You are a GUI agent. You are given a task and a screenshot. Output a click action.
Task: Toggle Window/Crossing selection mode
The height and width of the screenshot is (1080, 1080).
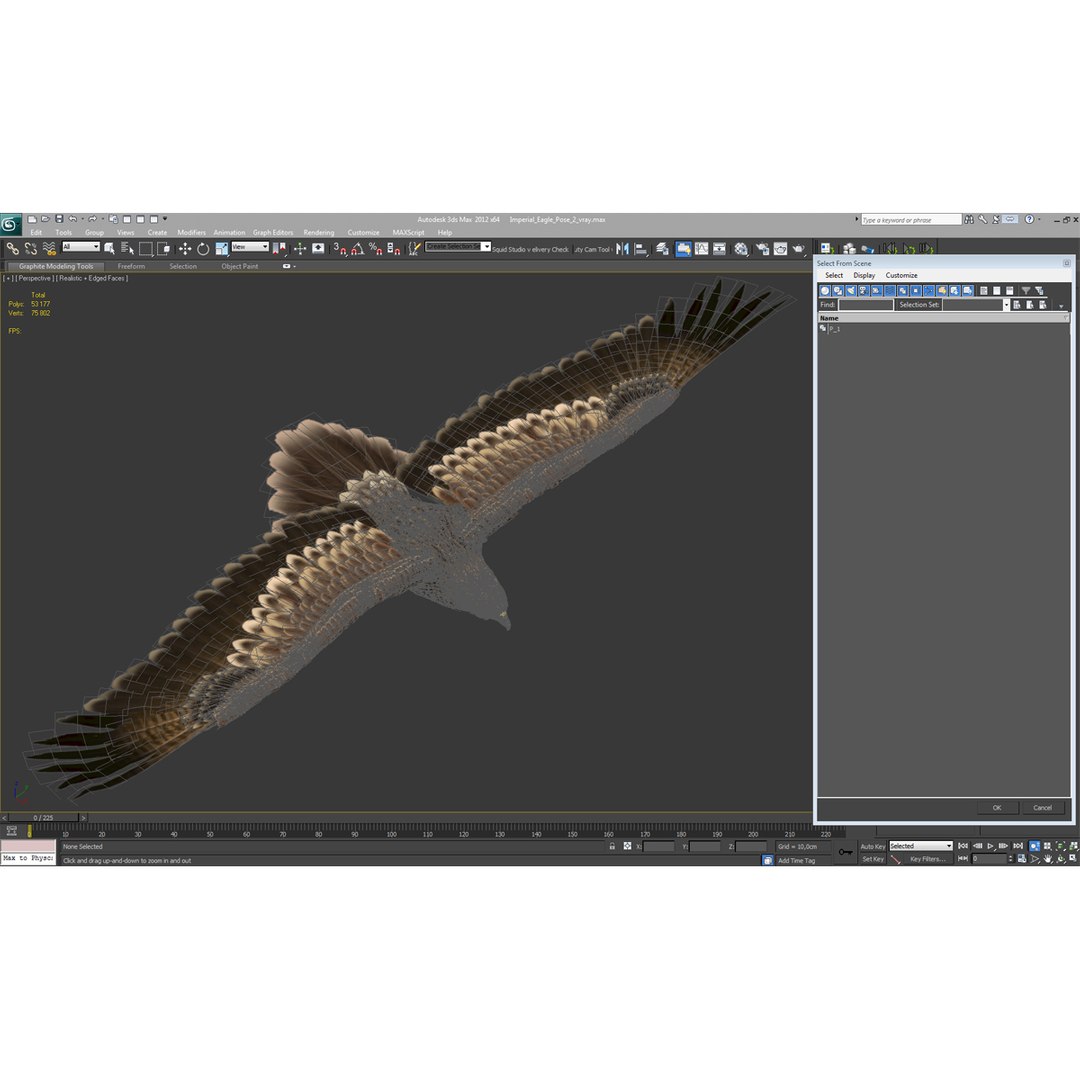(x=163, y=249)
